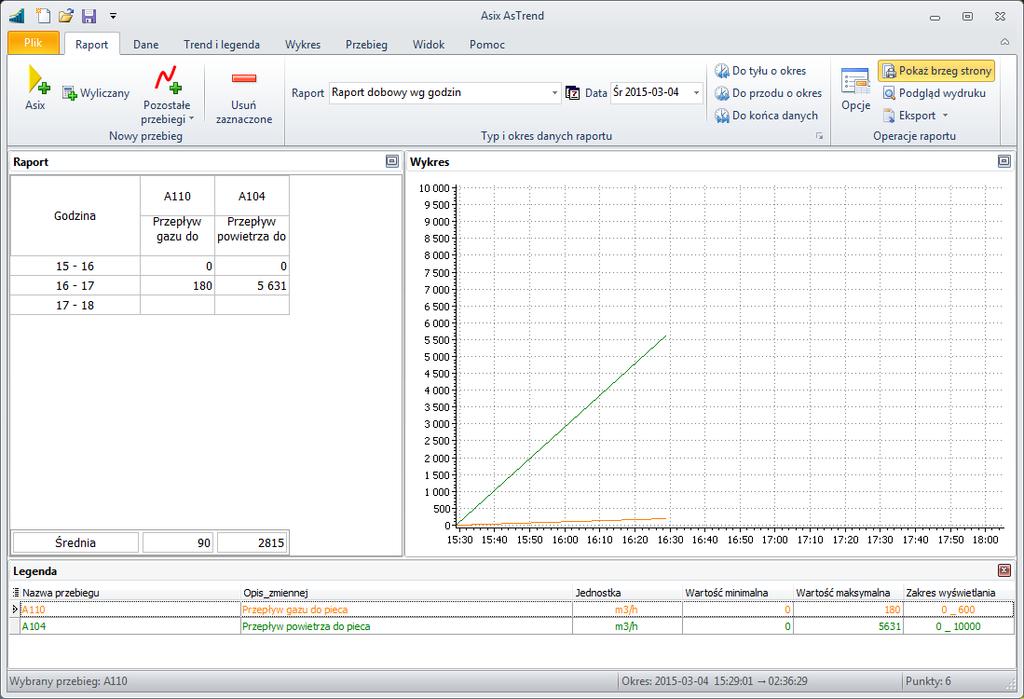Click the Średnia value 90
Image resolution: width=1024 pixels, height=699 pixels.
coord(178,542)
